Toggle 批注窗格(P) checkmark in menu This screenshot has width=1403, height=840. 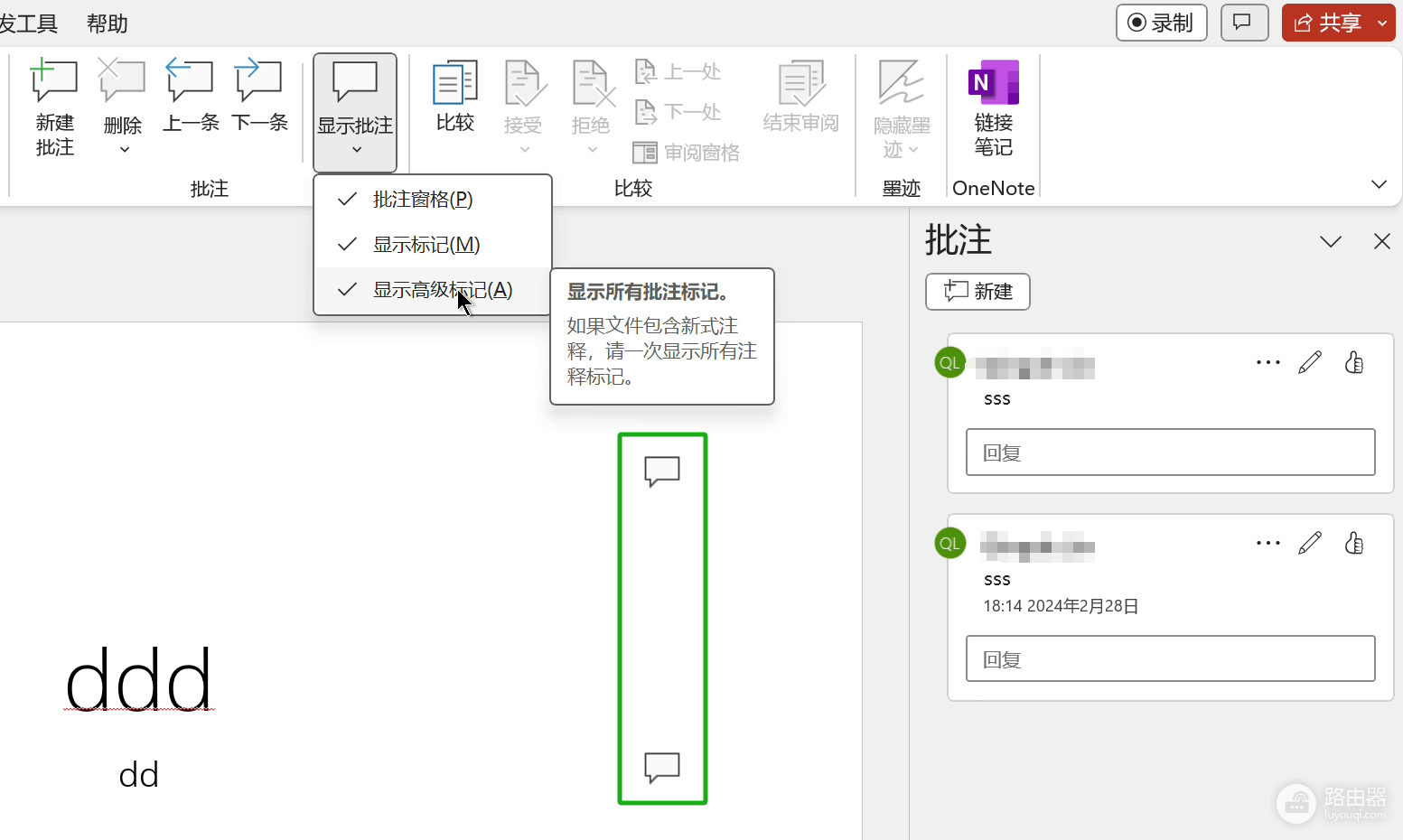(x=347, y=199)
